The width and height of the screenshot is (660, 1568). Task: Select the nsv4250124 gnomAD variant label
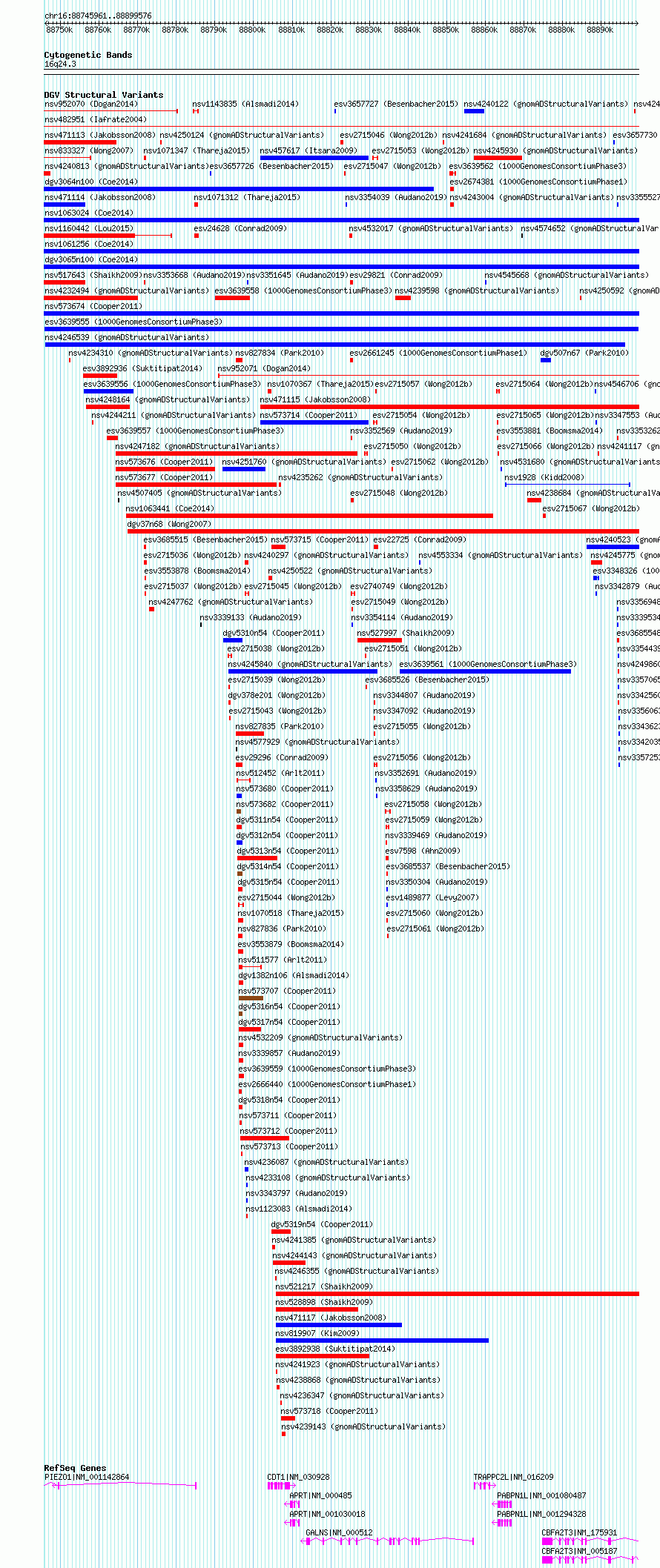click(x=242, y=135)
